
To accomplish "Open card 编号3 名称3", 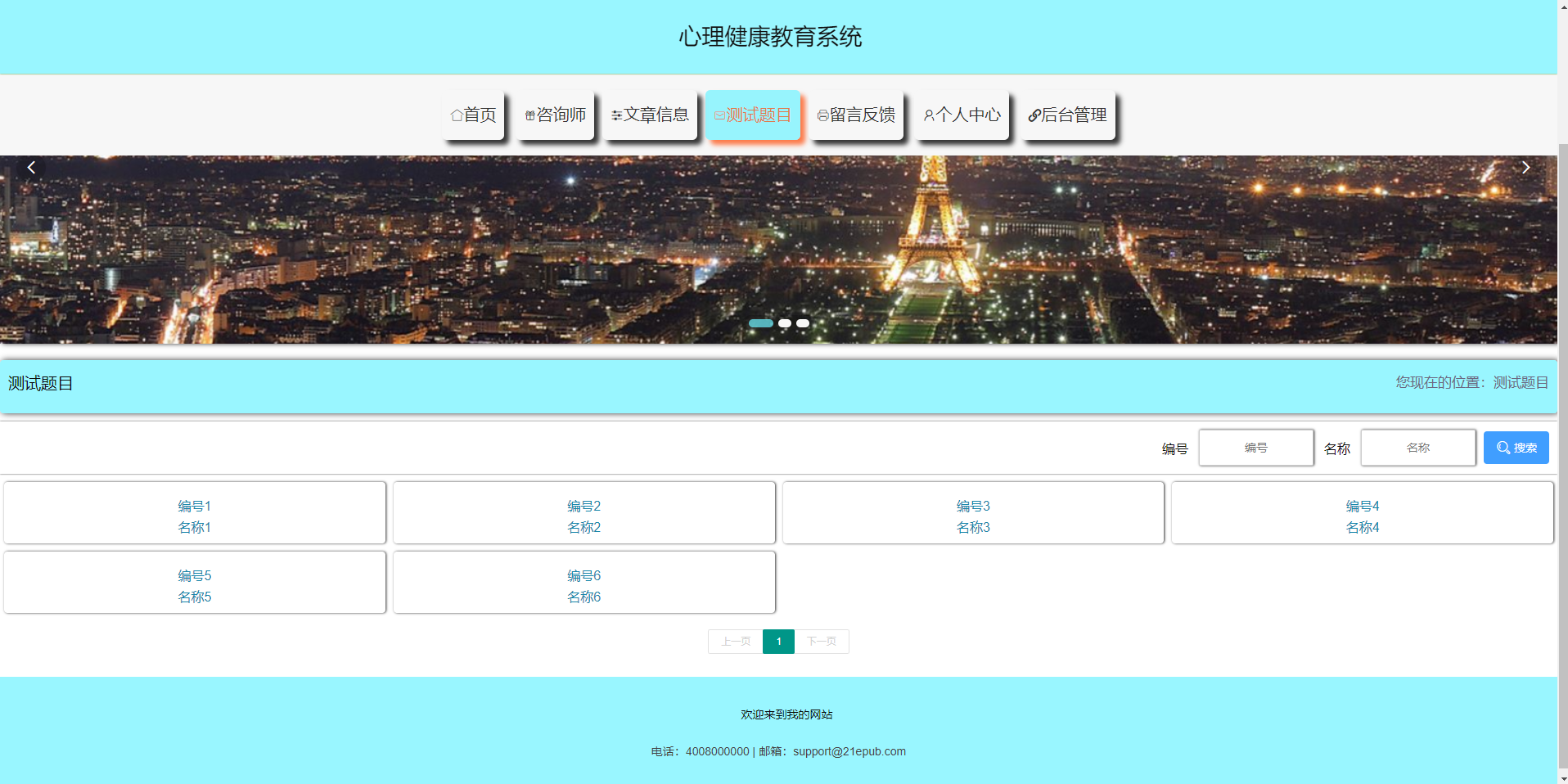I will 973,513.
